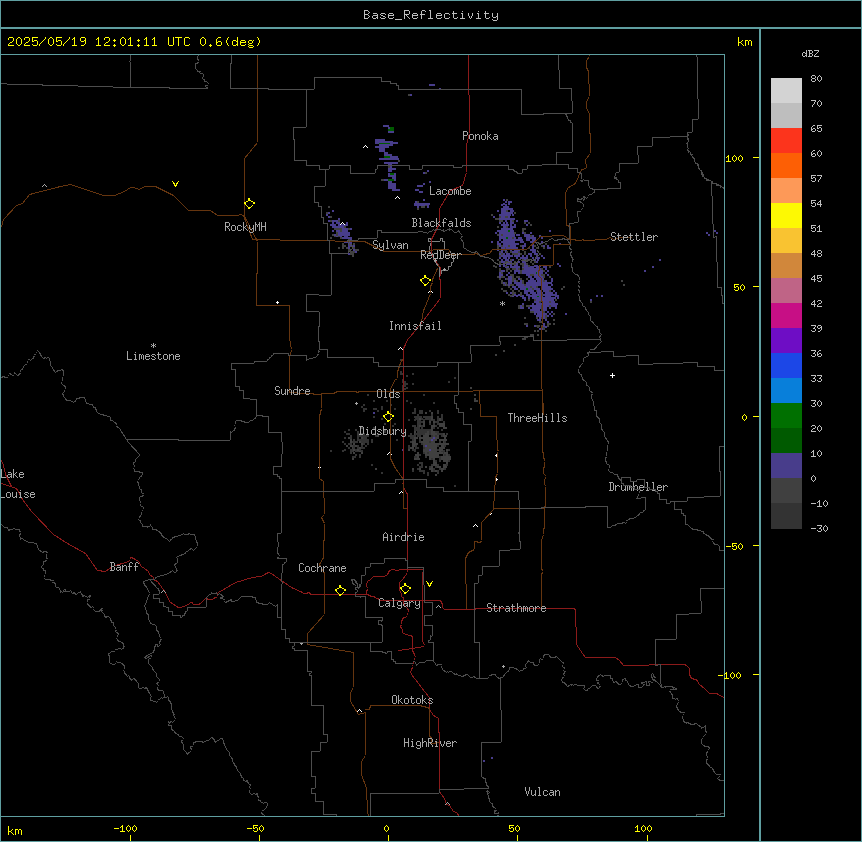Click the yellow diamond marker beside Olds
The width and height of the screenshot is (862, 842).
pos(388,417)
